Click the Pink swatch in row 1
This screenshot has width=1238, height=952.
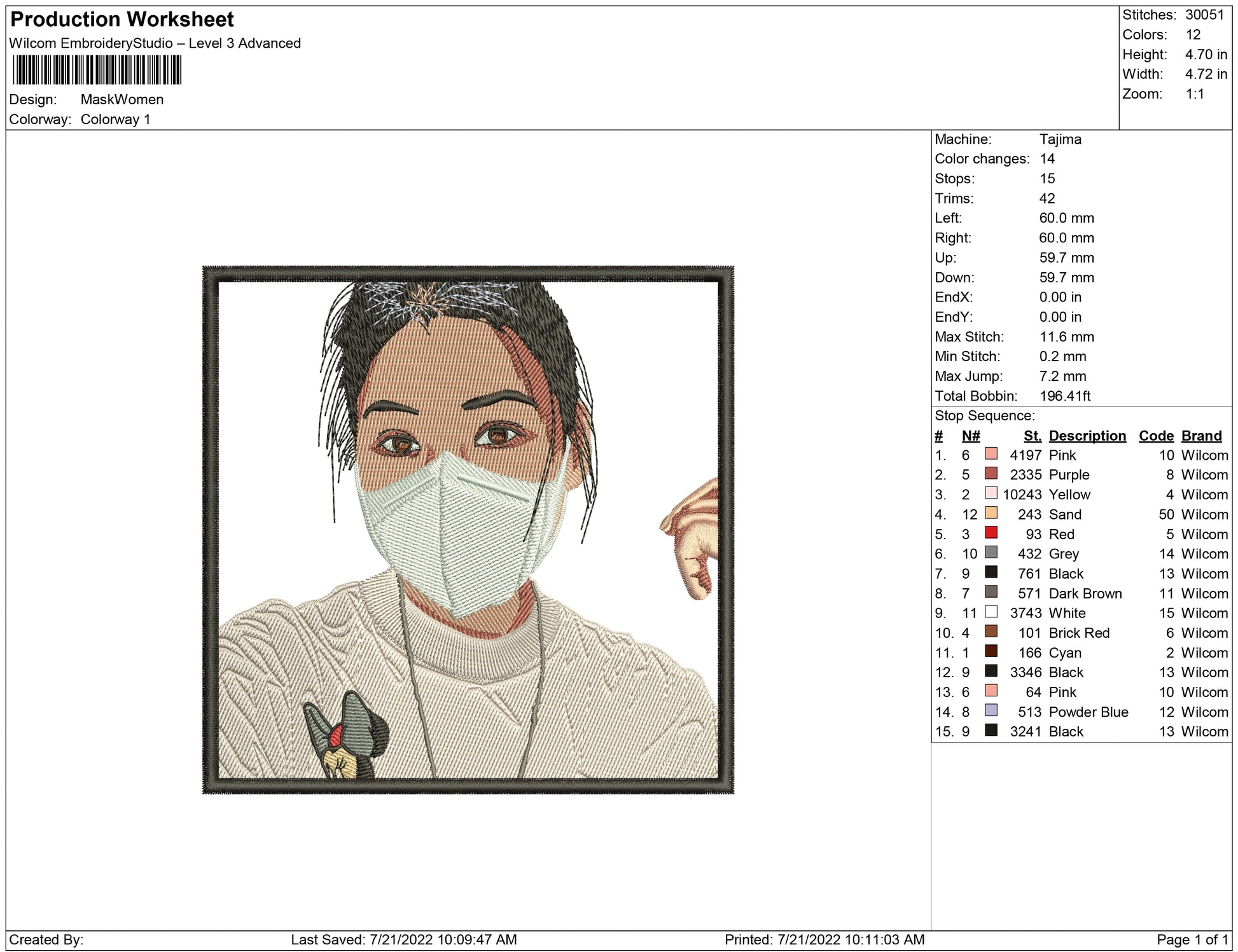click(991, 454)
